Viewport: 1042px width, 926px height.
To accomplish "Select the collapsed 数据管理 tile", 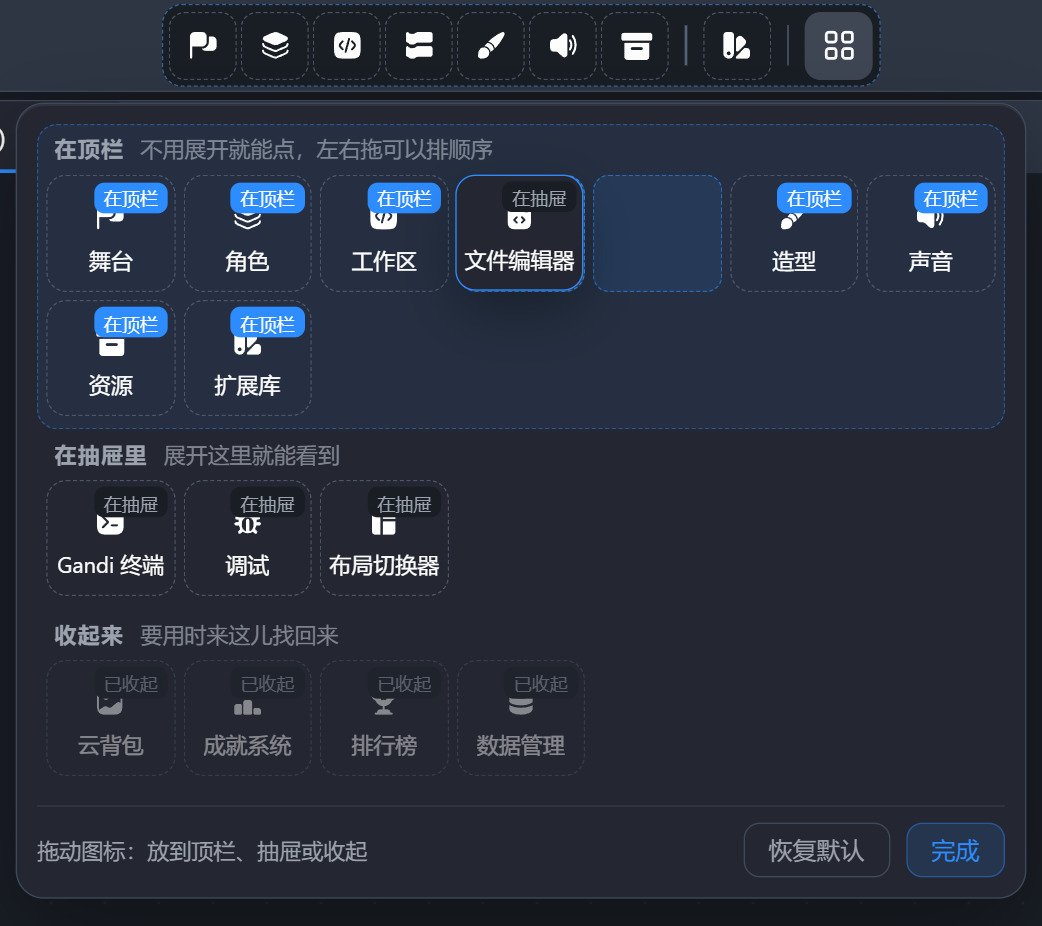I will pyautogui.click(x=520, y=718).
